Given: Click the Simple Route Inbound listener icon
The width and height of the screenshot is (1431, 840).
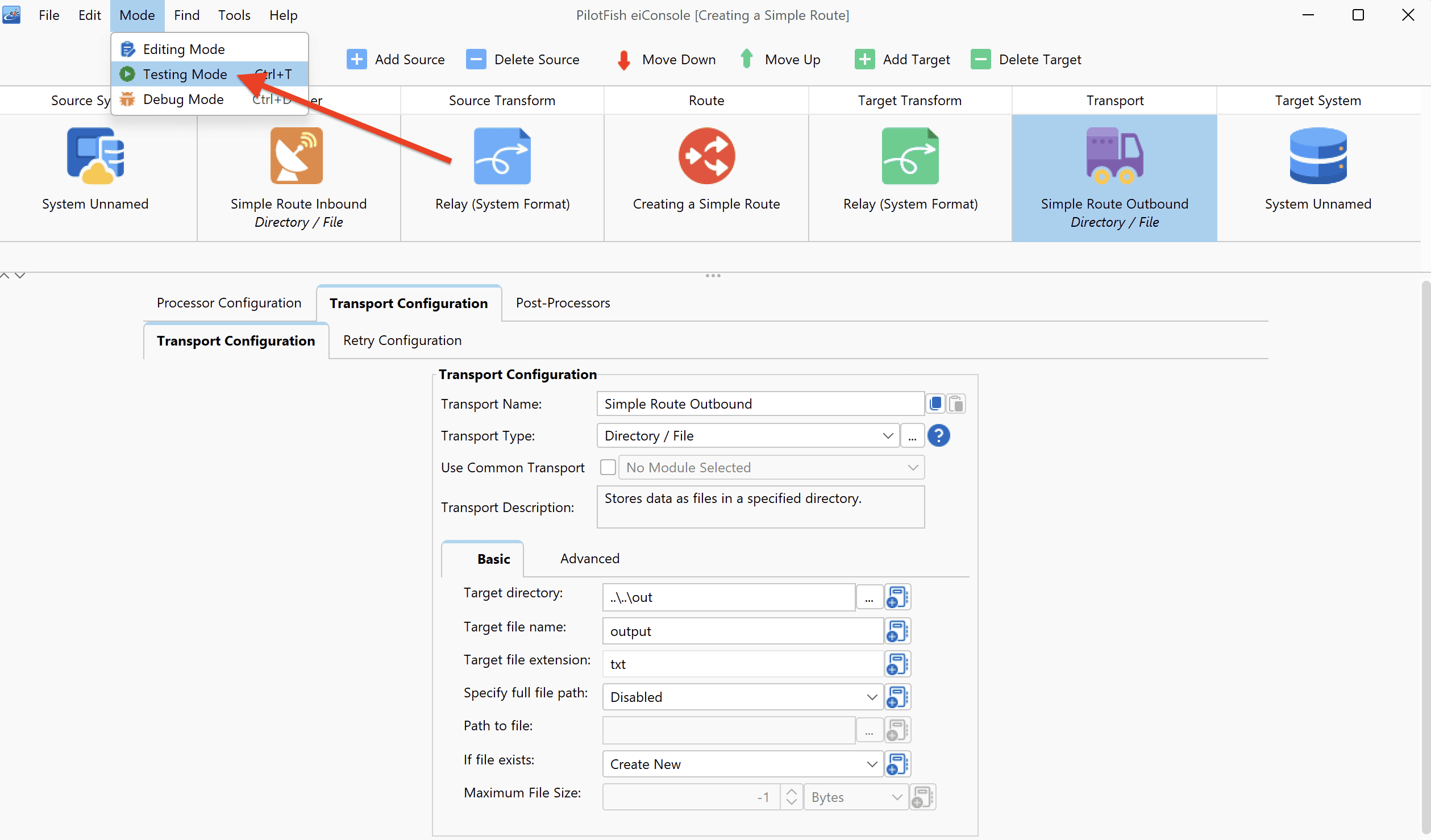Looking at the screenshot, I should tap(297, 155).
